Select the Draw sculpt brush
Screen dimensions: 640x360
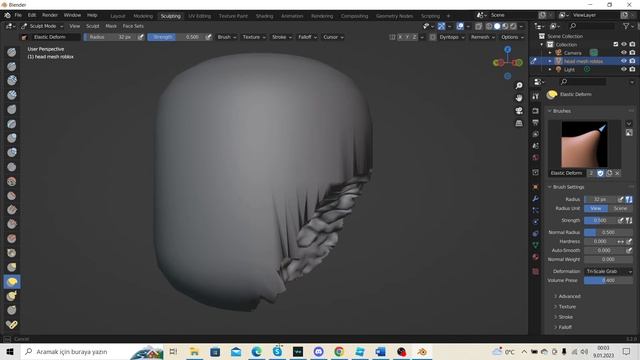12,52
